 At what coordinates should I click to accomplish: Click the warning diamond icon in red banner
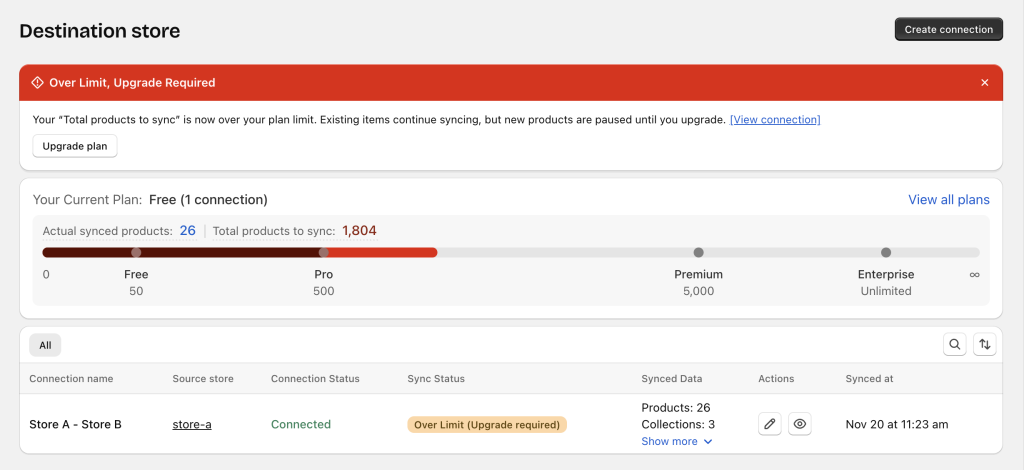click(38, 83)
